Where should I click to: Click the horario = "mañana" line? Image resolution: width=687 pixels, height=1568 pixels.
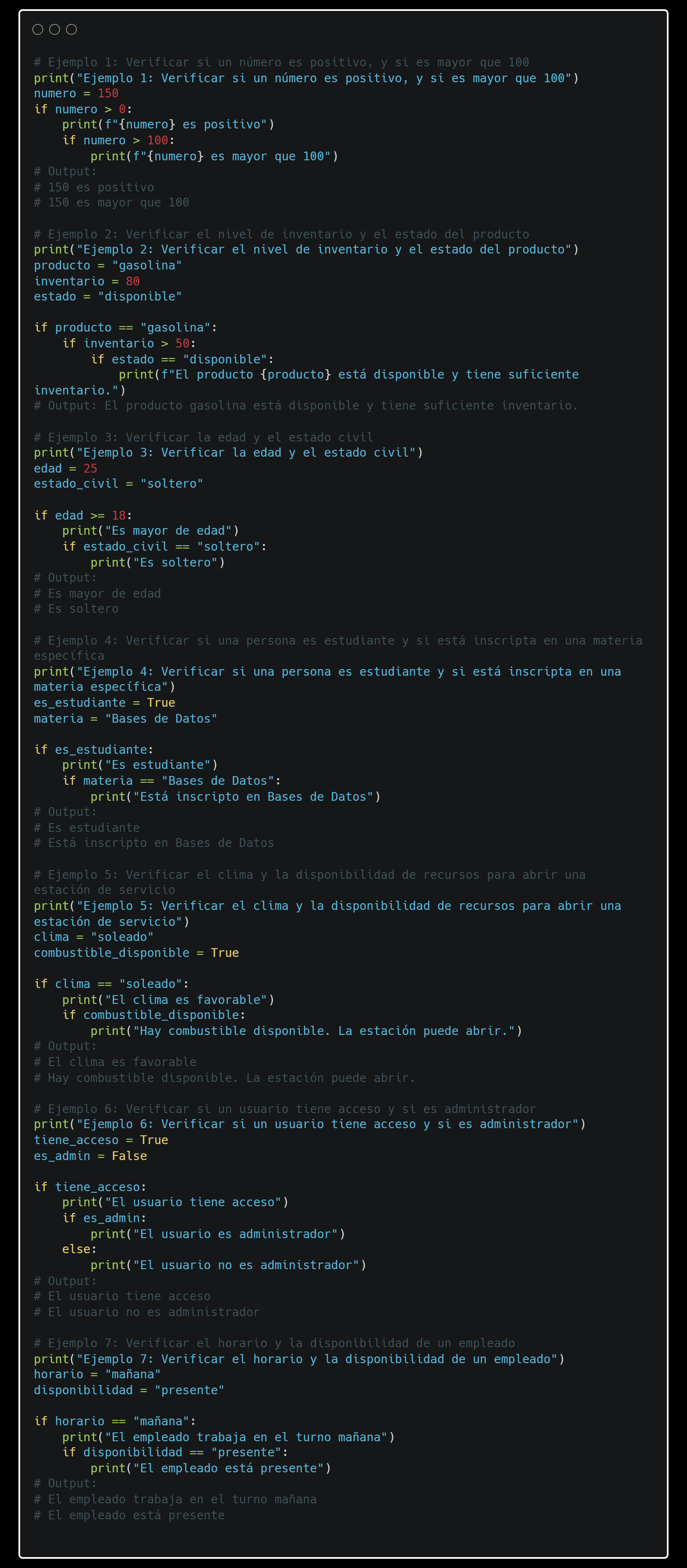[x=97, y=1374]
